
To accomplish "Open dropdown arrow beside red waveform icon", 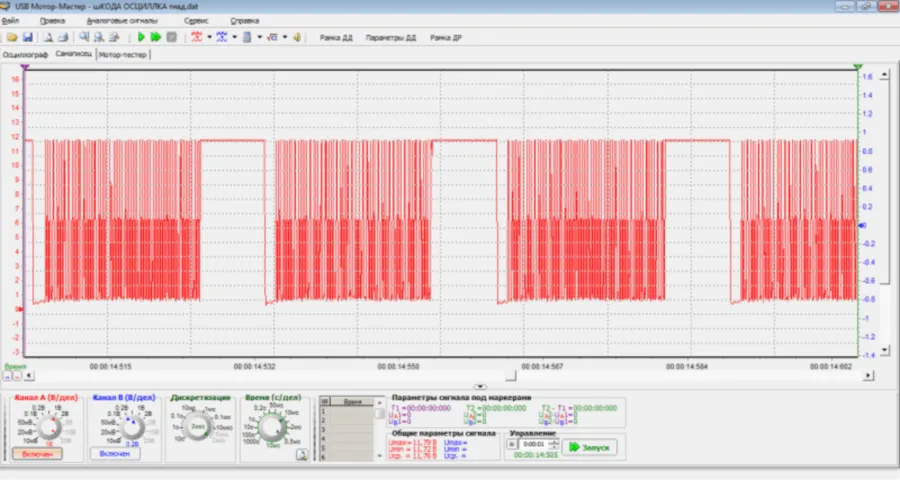I will pos(210,37).
